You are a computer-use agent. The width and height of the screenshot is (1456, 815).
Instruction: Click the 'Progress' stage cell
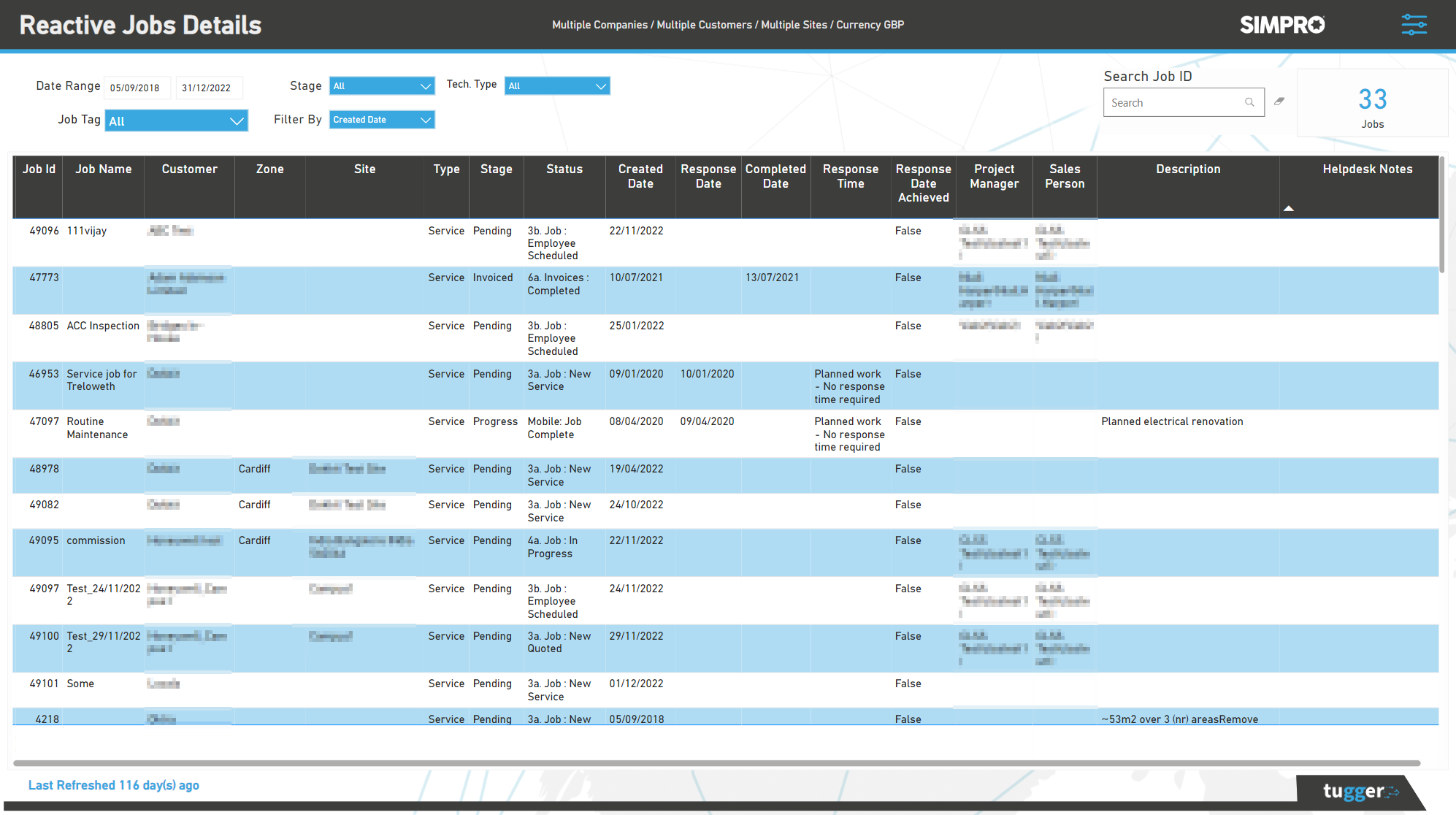[x=495, y=421]
